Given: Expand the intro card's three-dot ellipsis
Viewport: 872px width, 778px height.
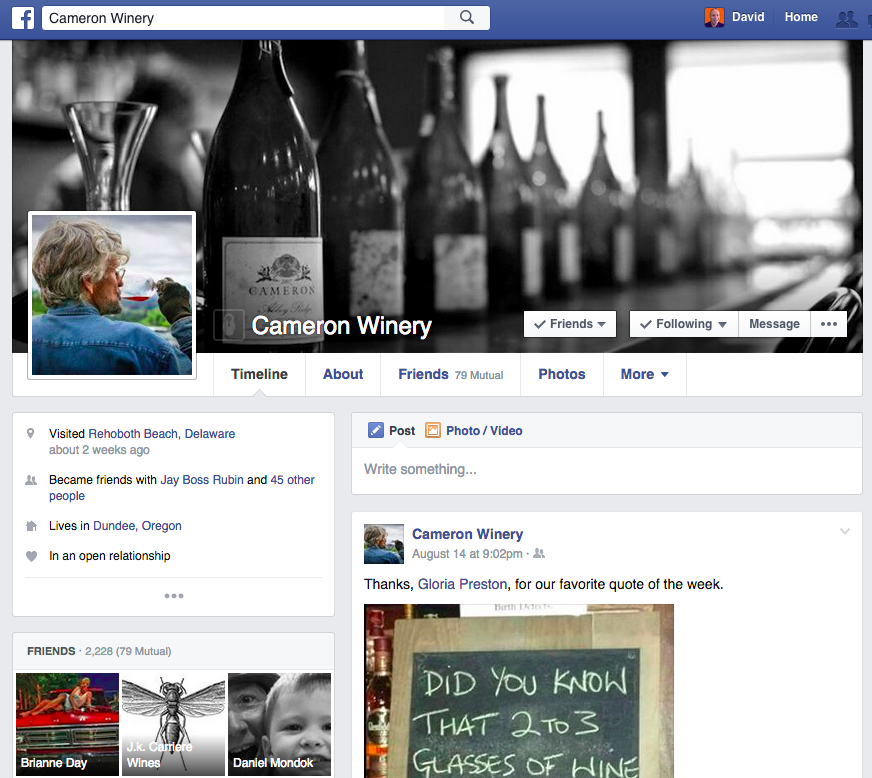Looking at the screenshot, I should click(x=174, y=596).
